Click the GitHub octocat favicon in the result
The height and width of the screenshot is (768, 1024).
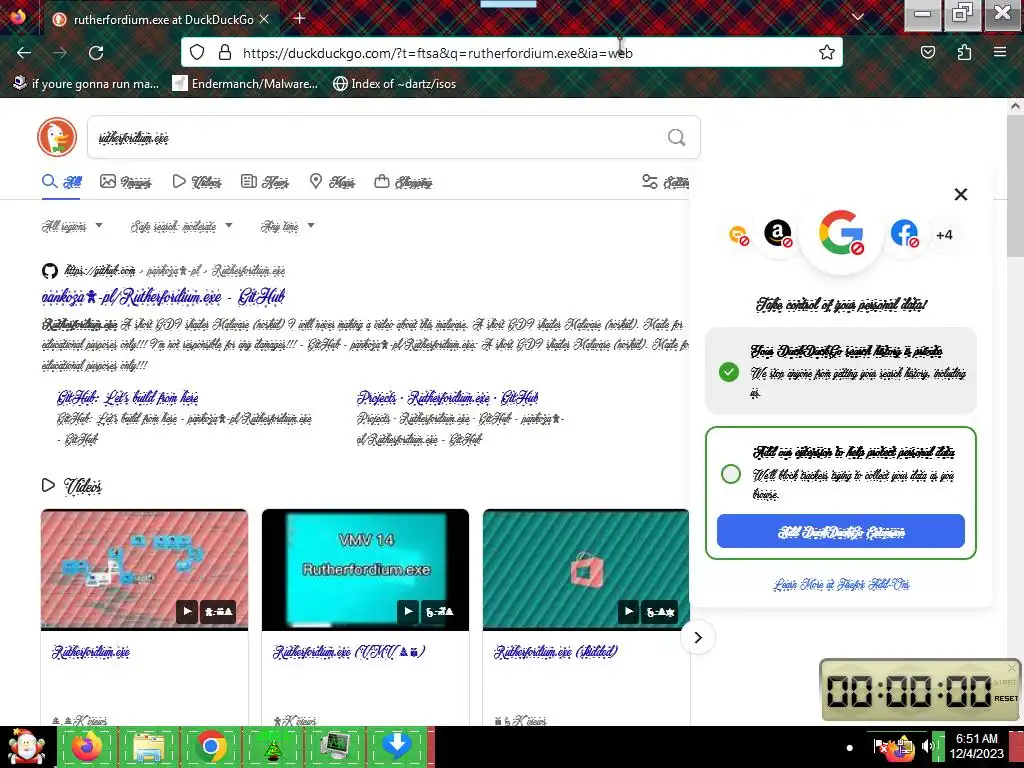pyautogui.click(x=50, y=270)
